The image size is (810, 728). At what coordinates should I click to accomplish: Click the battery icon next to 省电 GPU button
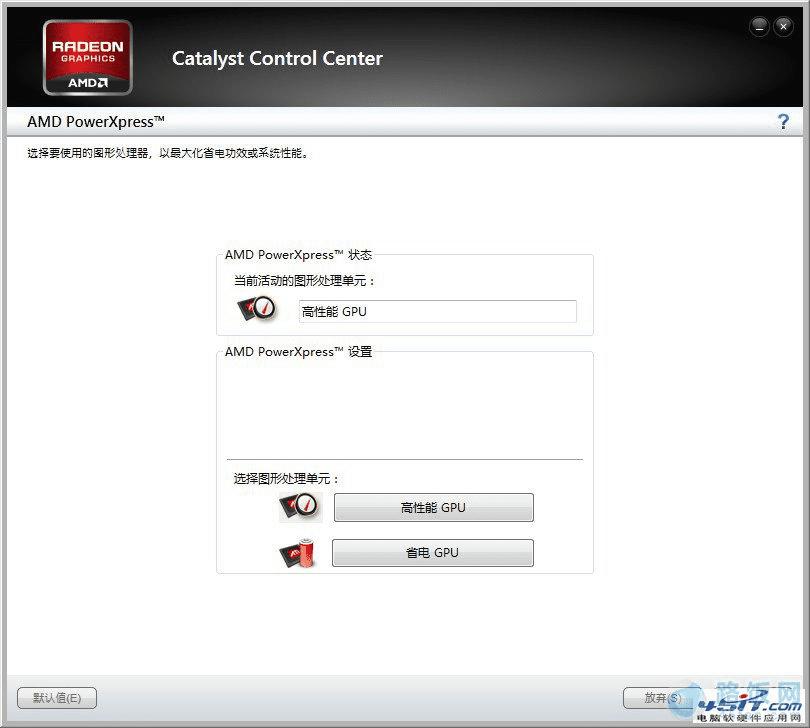coord(298,553)
